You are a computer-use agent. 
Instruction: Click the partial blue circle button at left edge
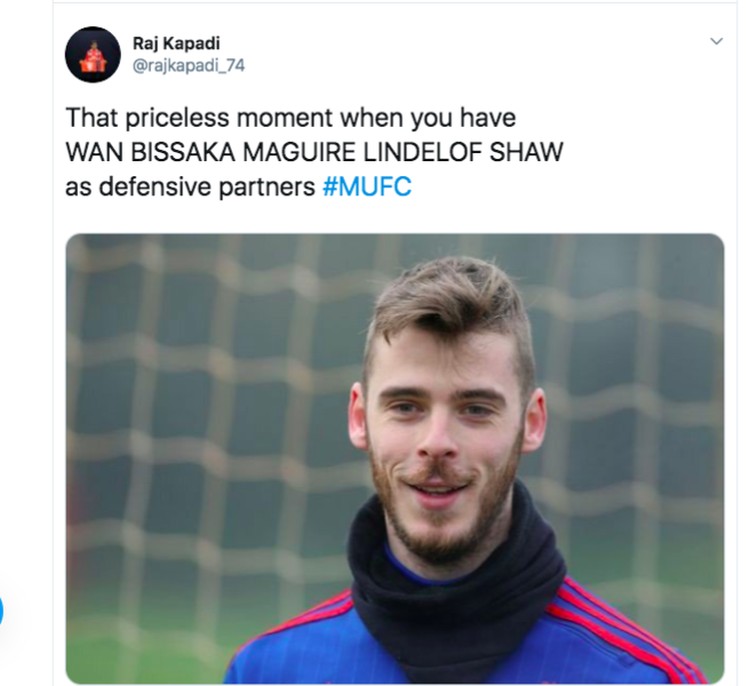tap(1, 611)
